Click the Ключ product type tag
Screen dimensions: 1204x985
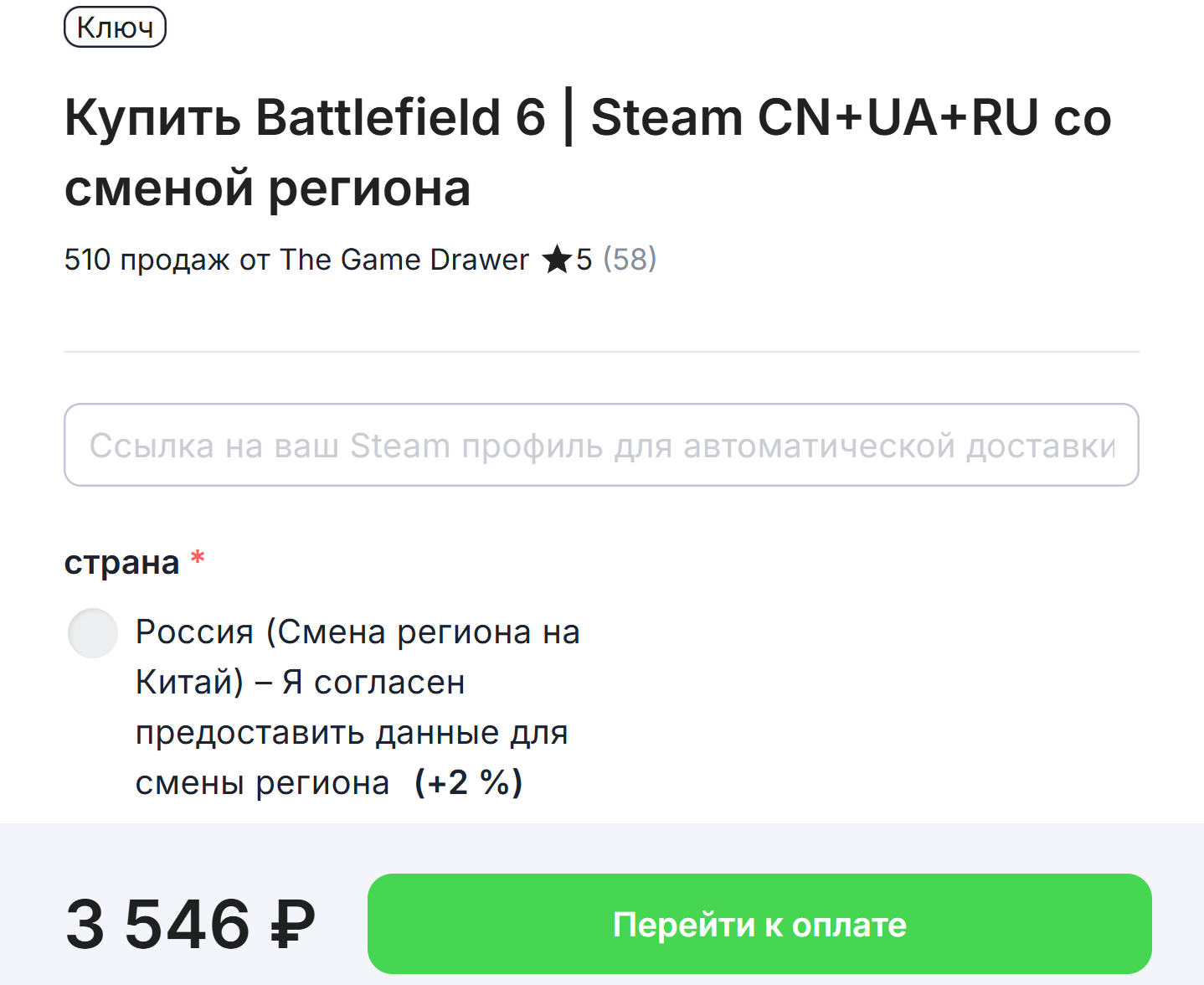[115, 28]
